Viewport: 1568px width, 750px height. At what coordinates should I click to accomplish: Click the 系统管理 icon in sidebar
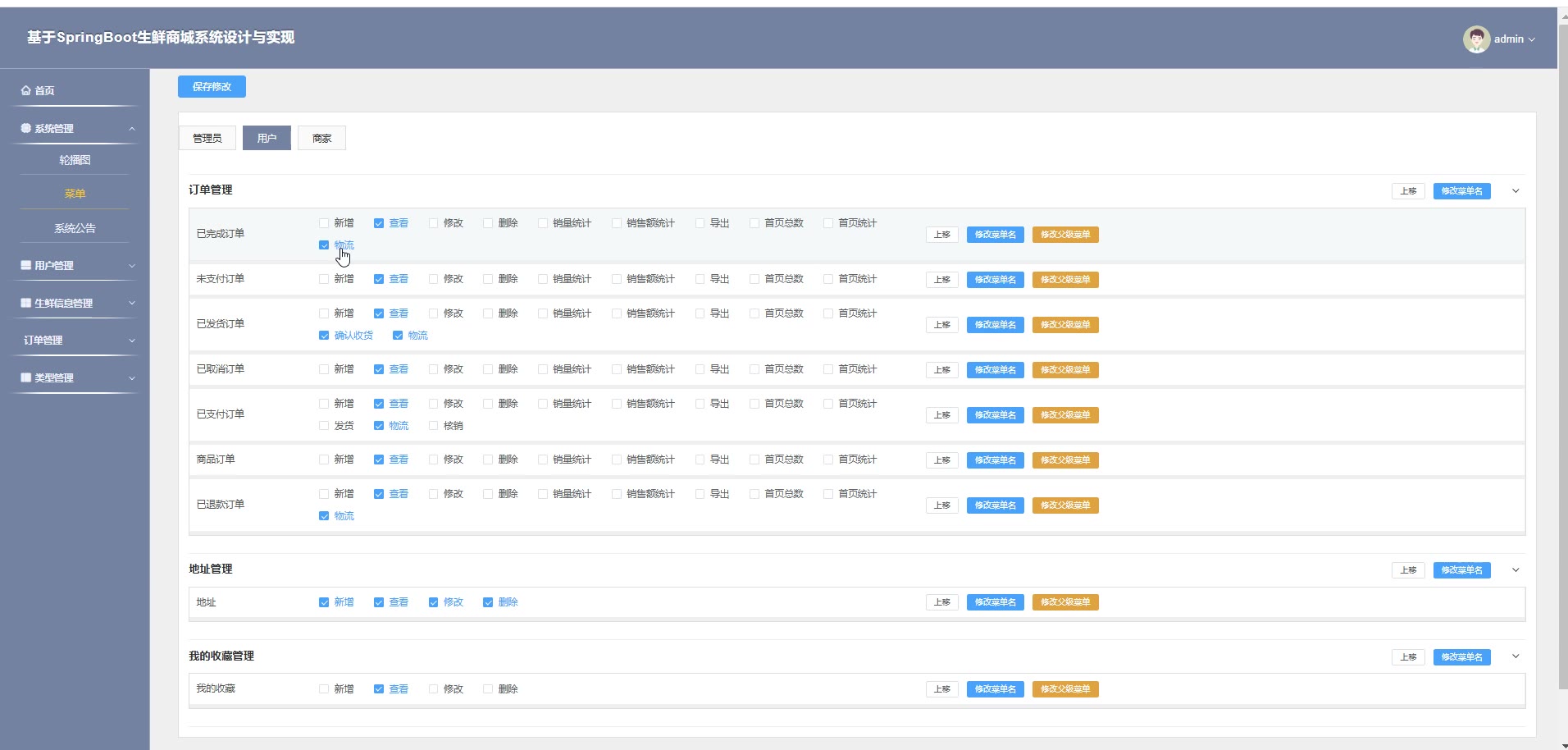click(26, 128)
